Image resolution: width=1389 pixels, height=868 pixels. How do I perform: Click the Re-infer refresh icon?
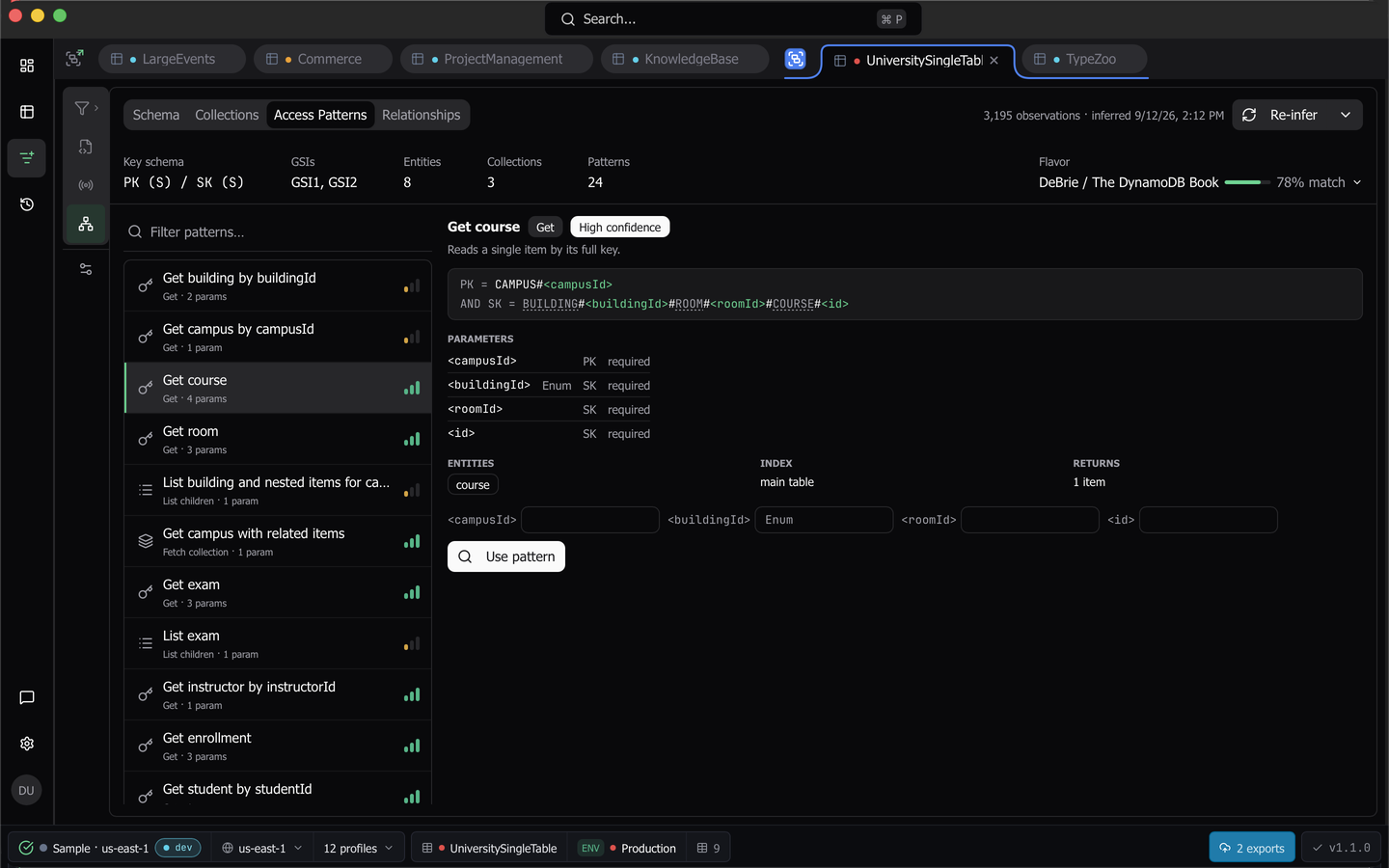coord(1249,115)
